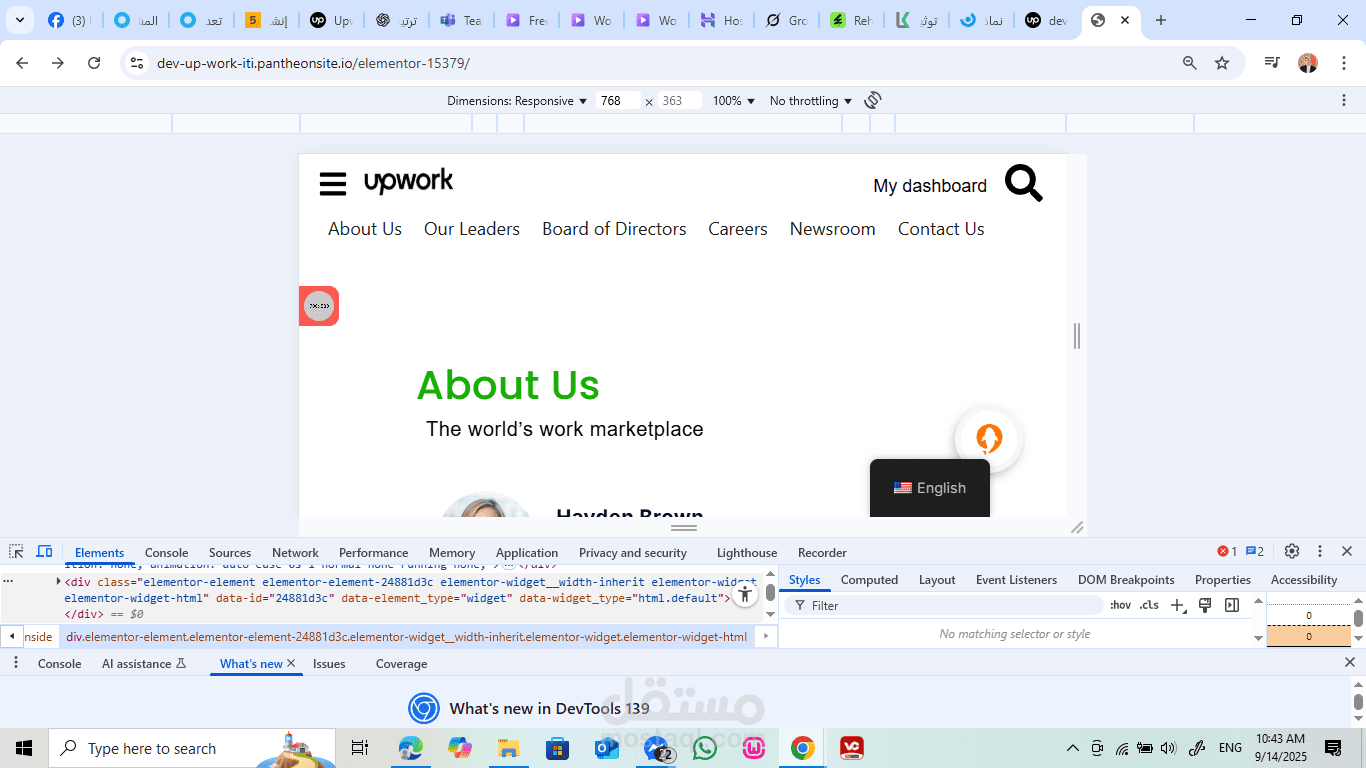Open the AI assistance drawer tab
The height and width of the screenshot is (768, 1366).
[144, 663]
